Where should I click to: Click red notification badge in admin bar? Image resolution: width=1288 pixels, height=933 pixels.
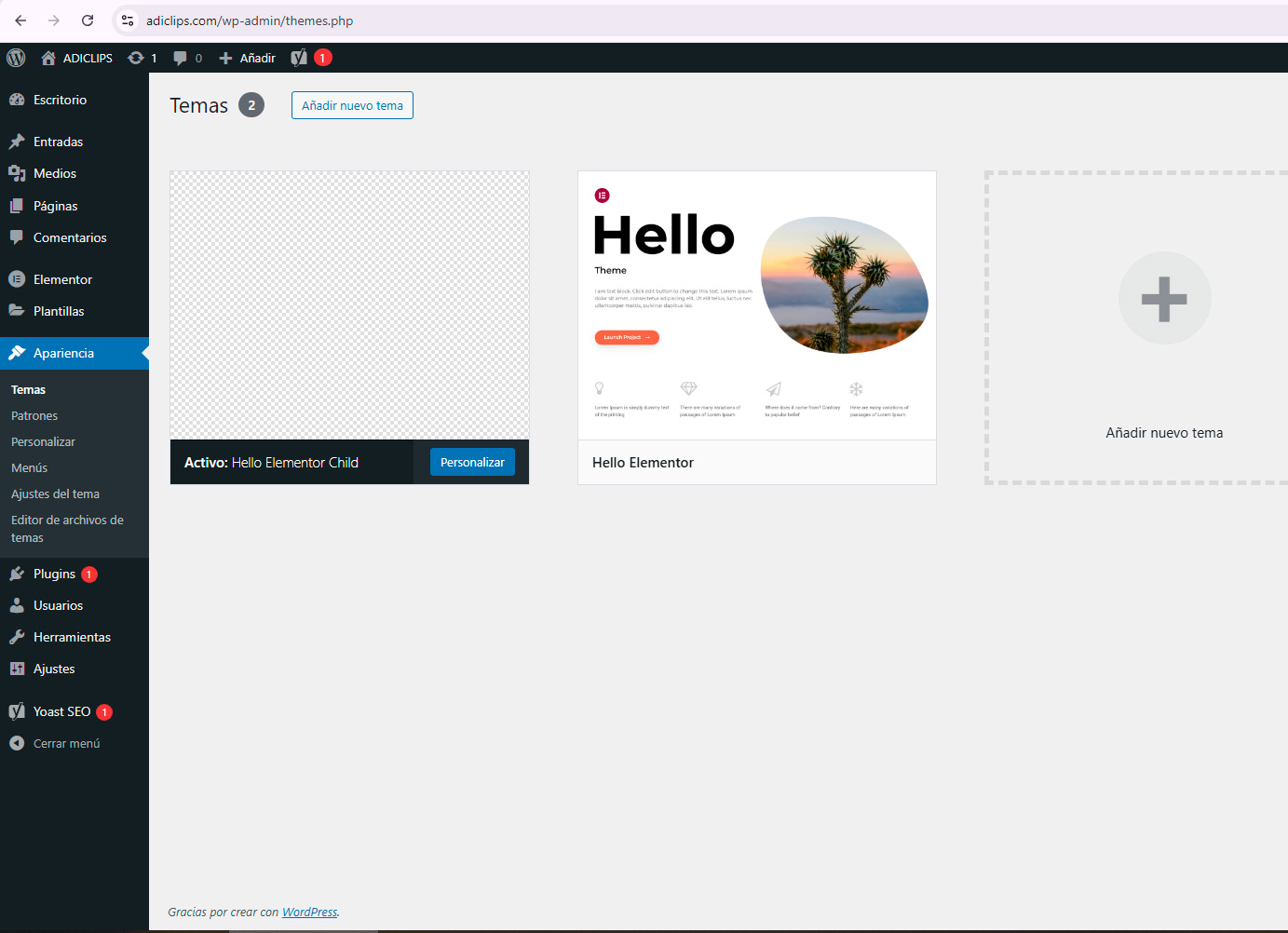click(322, 58)
